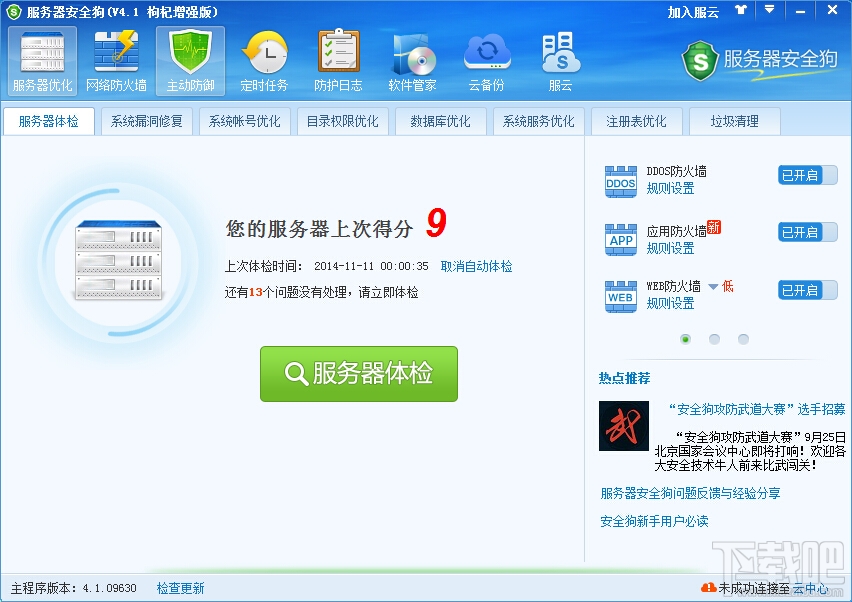The height and width of the screenshot is (602, 852).
Task: Click the 低 protection level label
Action: (x=728, y=286)
